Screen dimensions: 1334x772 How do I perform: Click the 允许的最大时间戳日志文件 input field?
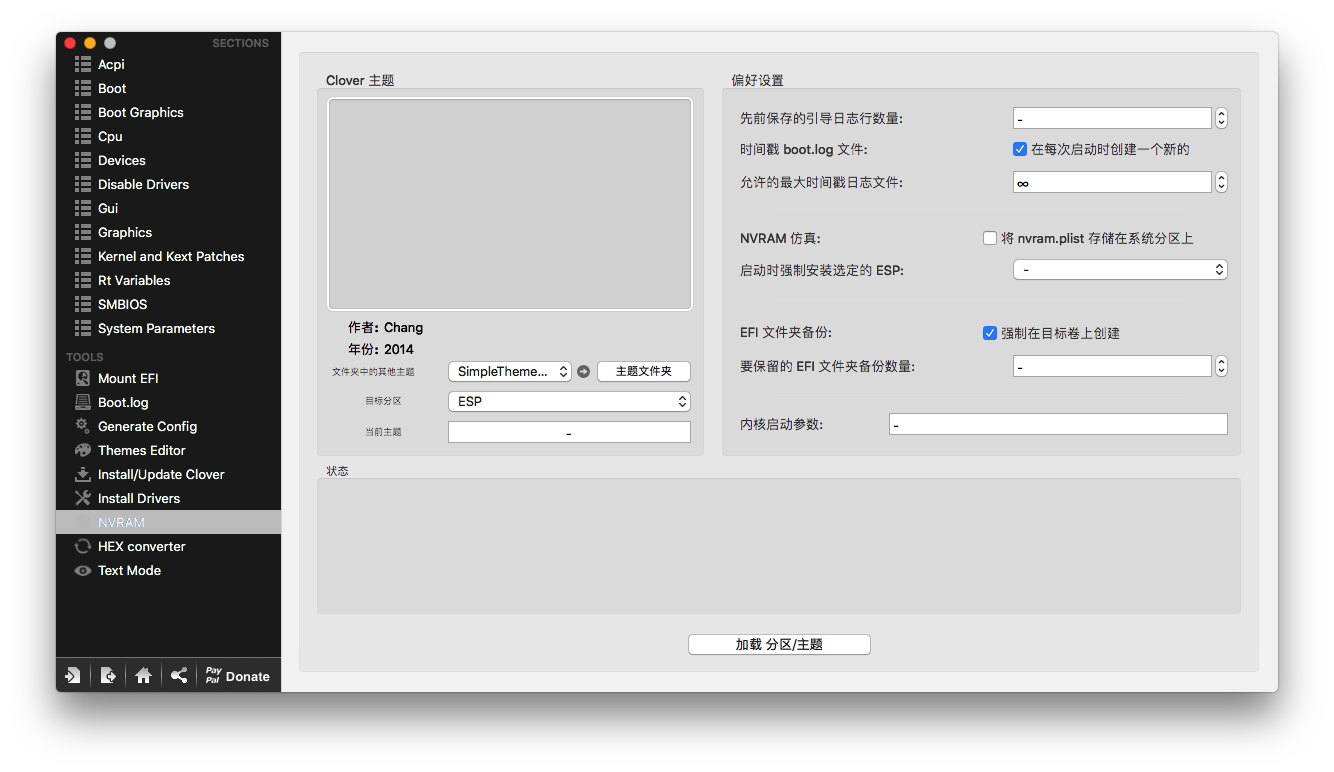(1112, 182)
